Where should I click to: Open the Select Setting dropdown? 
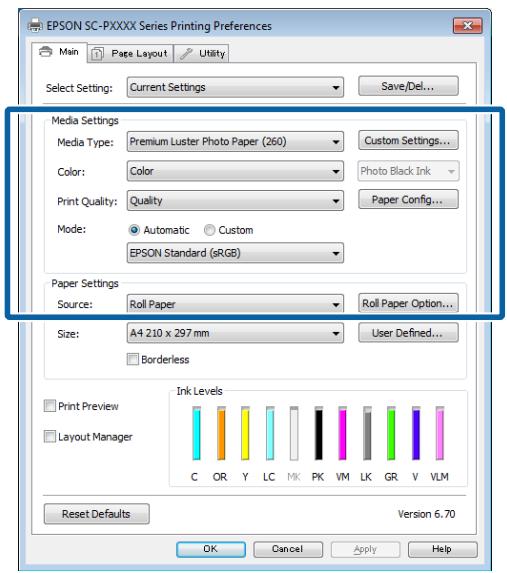click(x=235, y=87)
